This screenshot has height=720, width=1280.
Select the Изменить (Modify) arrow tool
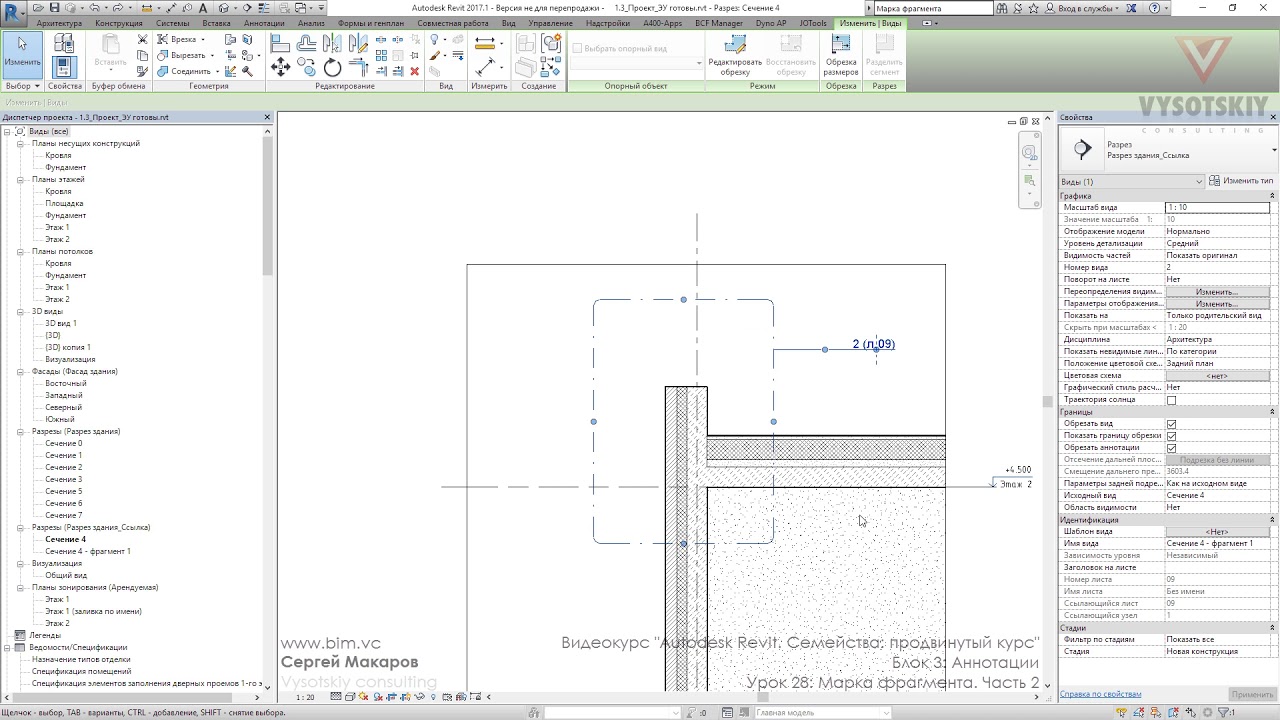(x=22, y=54)
